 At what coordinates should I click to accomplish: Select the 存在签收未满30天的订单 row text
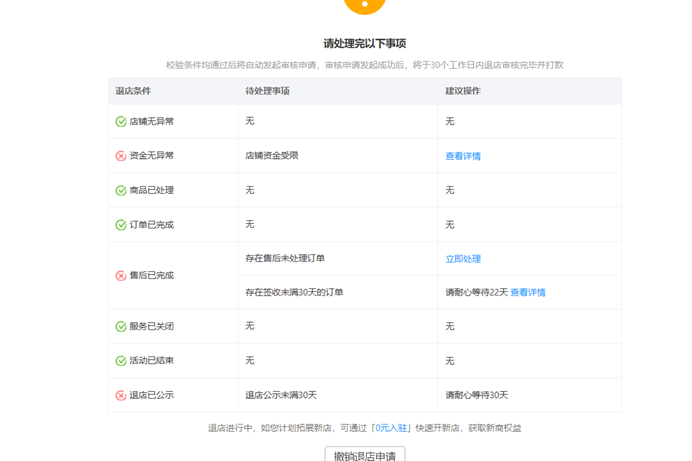coord(294,293)
